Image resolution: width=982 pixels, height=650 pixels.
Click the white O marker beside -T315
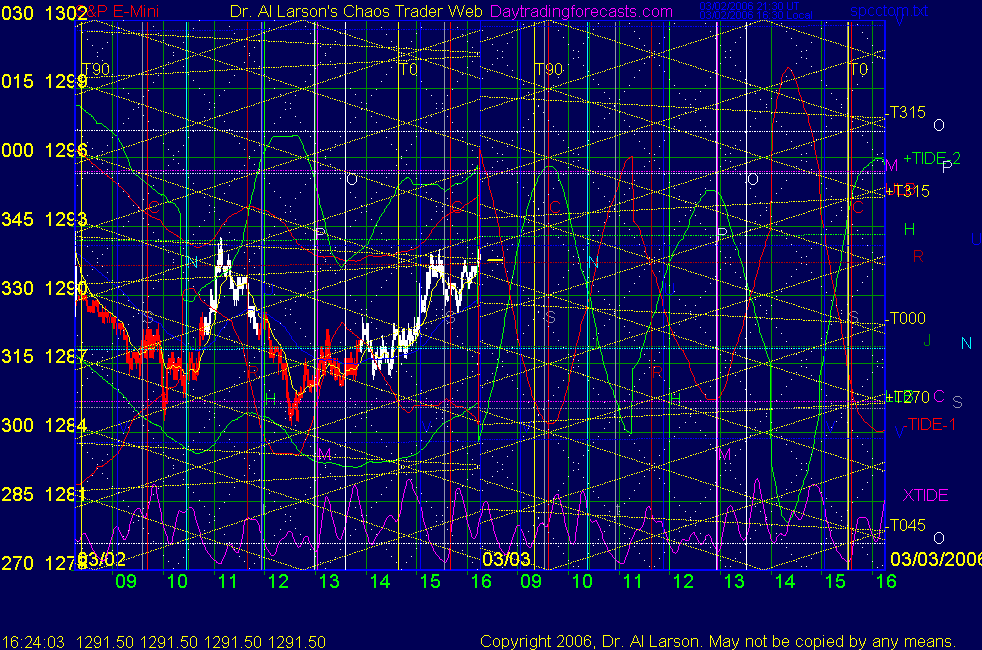[x=939, y=125]
